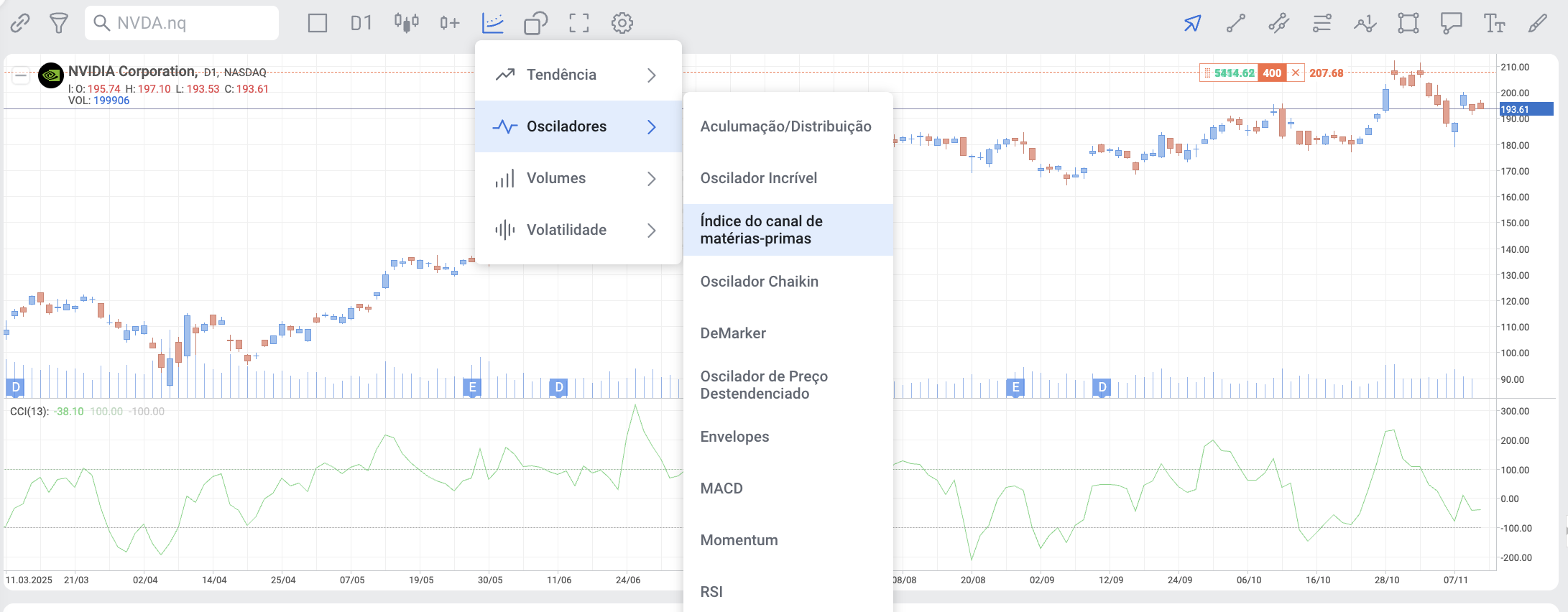
Task: Click the link chain icon
Action: point(20,23)
